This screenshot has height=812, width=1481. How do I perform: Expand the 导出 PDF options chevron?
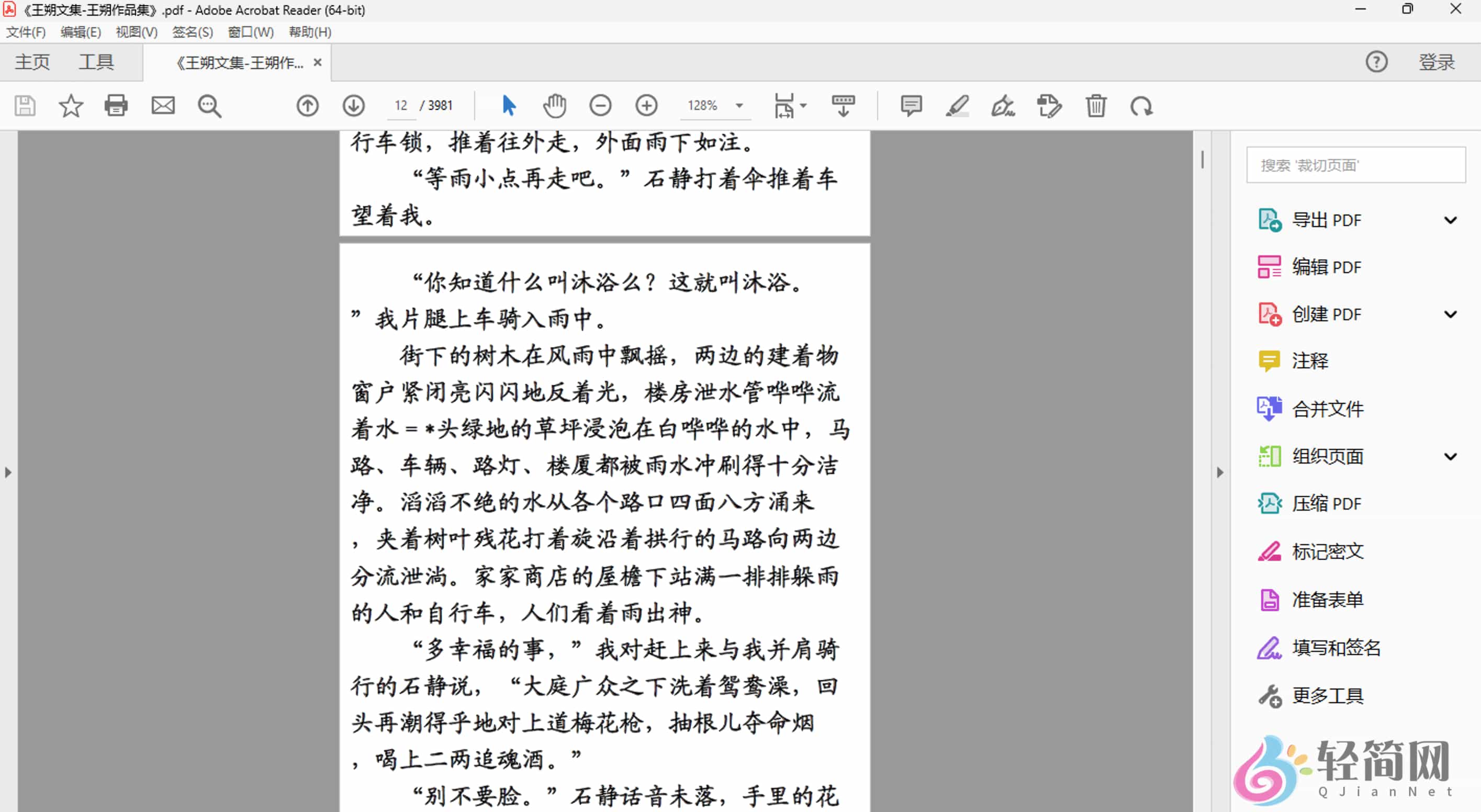point(1451,220)
